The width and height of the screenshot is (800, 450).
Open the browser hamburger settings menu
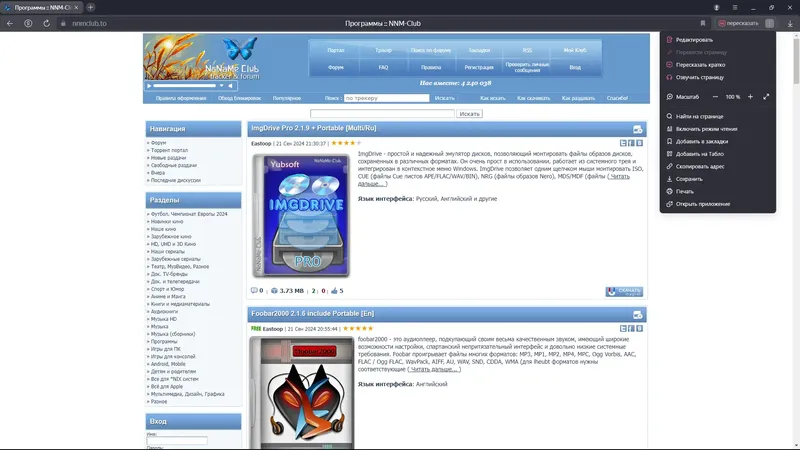[x=735, y=8]
